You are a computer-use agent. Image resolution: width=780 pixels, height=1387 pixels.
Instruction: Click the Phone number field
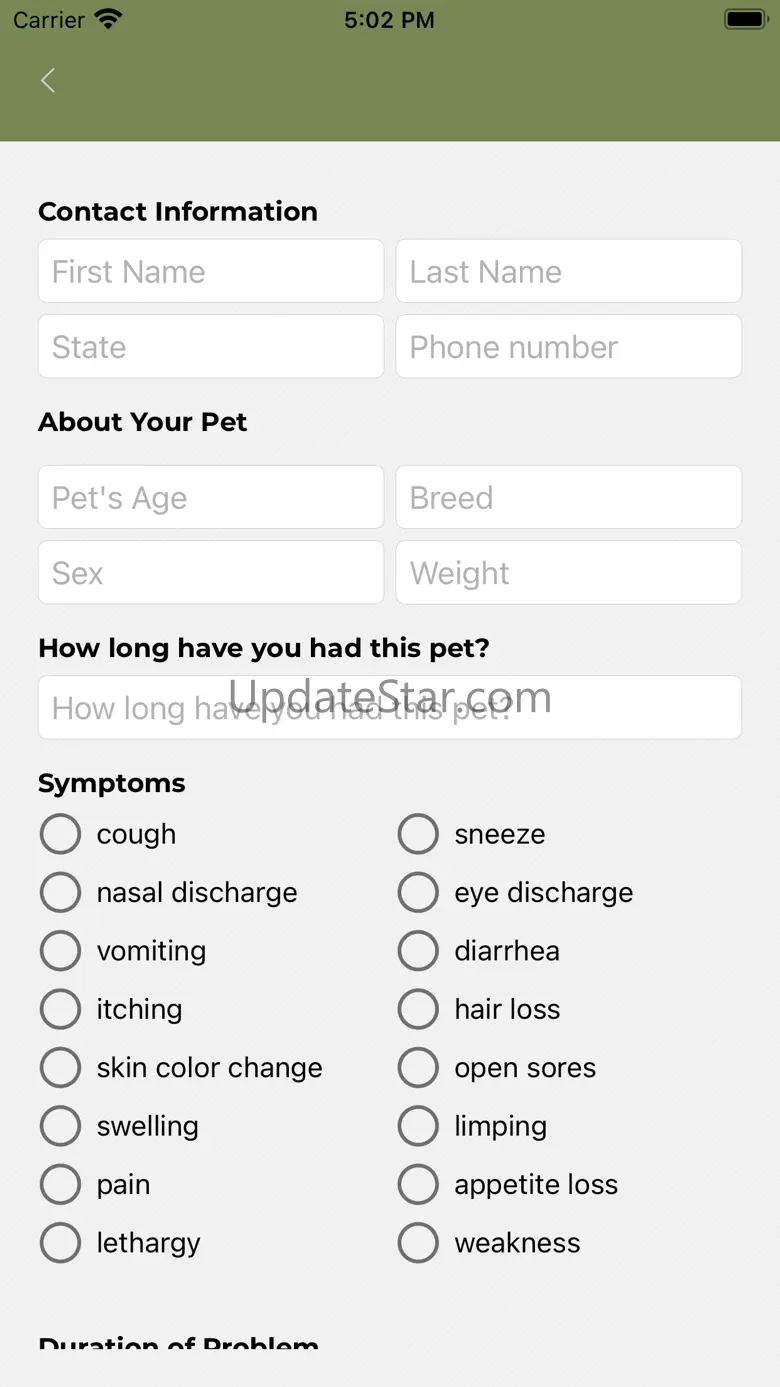[568, 347]
